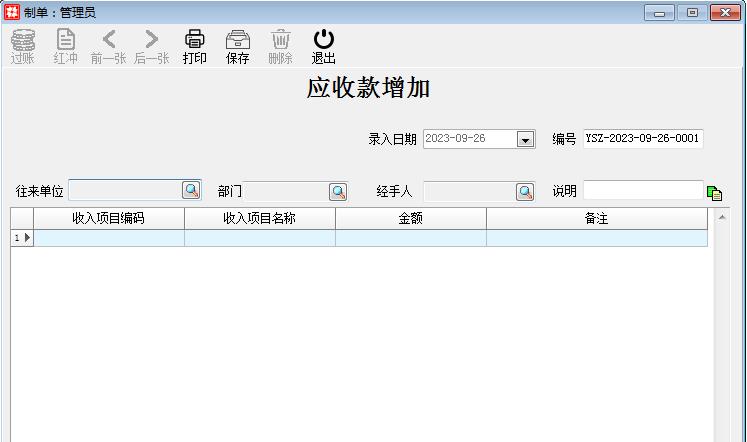
Task: Delete the record with 删除 trash icon
Action: pyautogui.click(x=281, y=46)
